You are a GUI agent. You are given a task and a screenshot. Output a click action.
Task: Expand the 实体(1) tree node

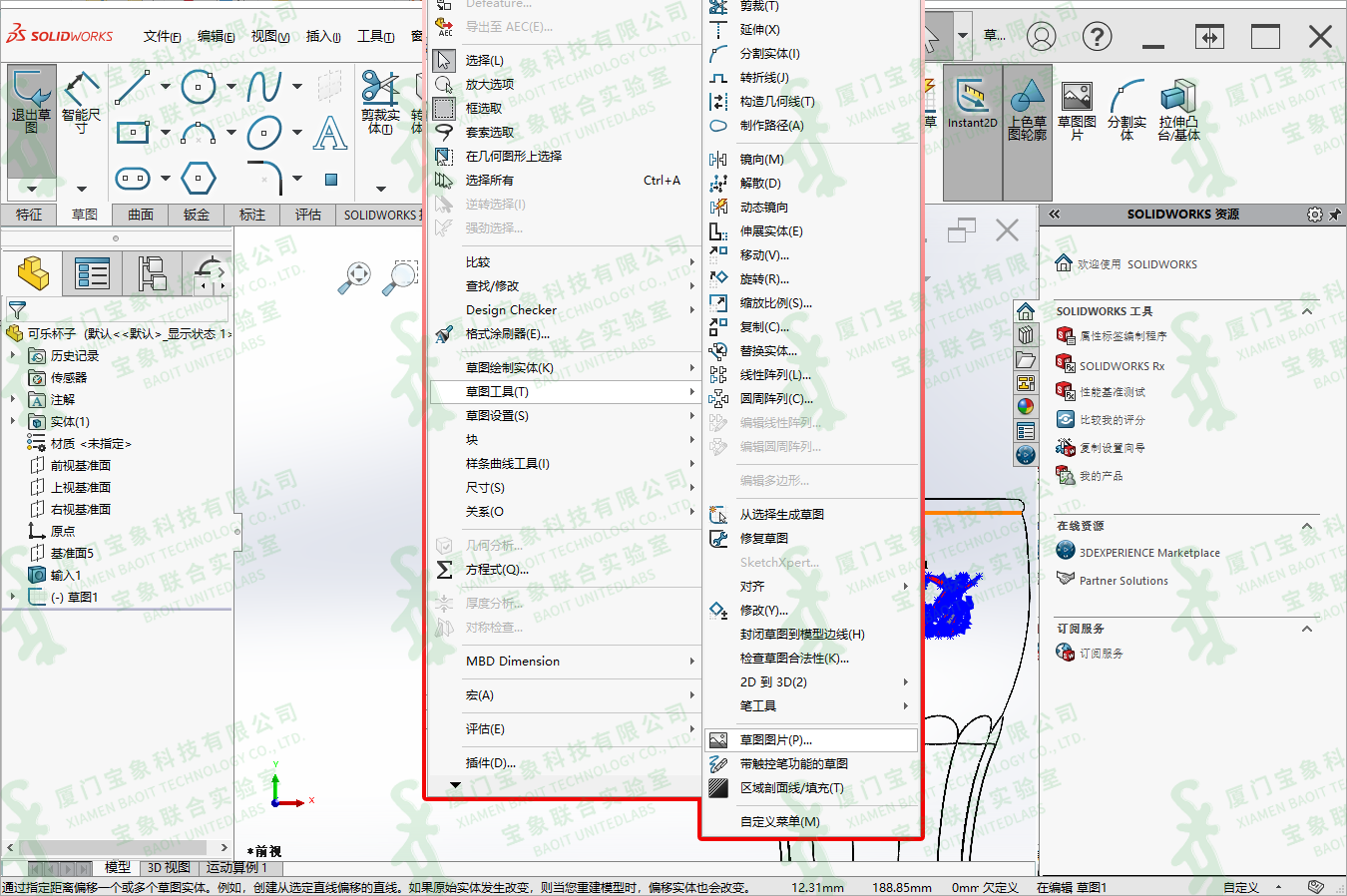tap(13, 421)
